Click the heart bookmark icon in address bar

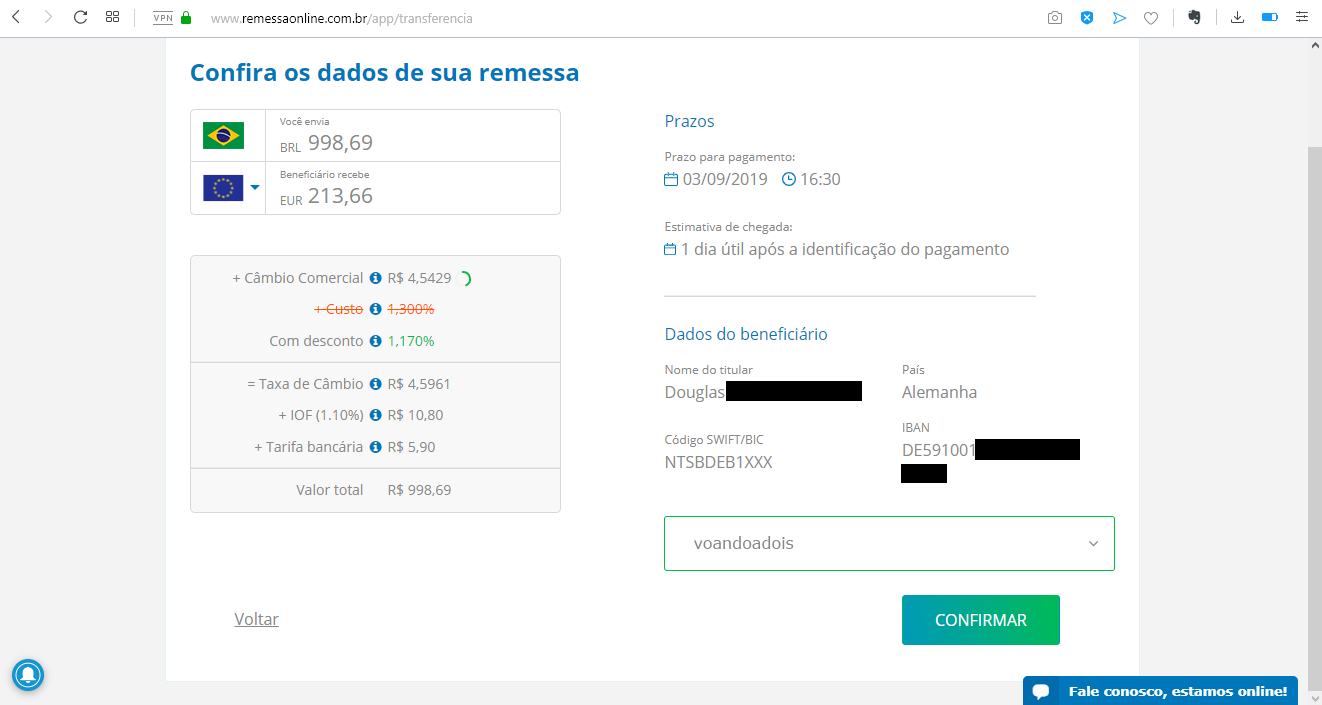point(1151,18)
